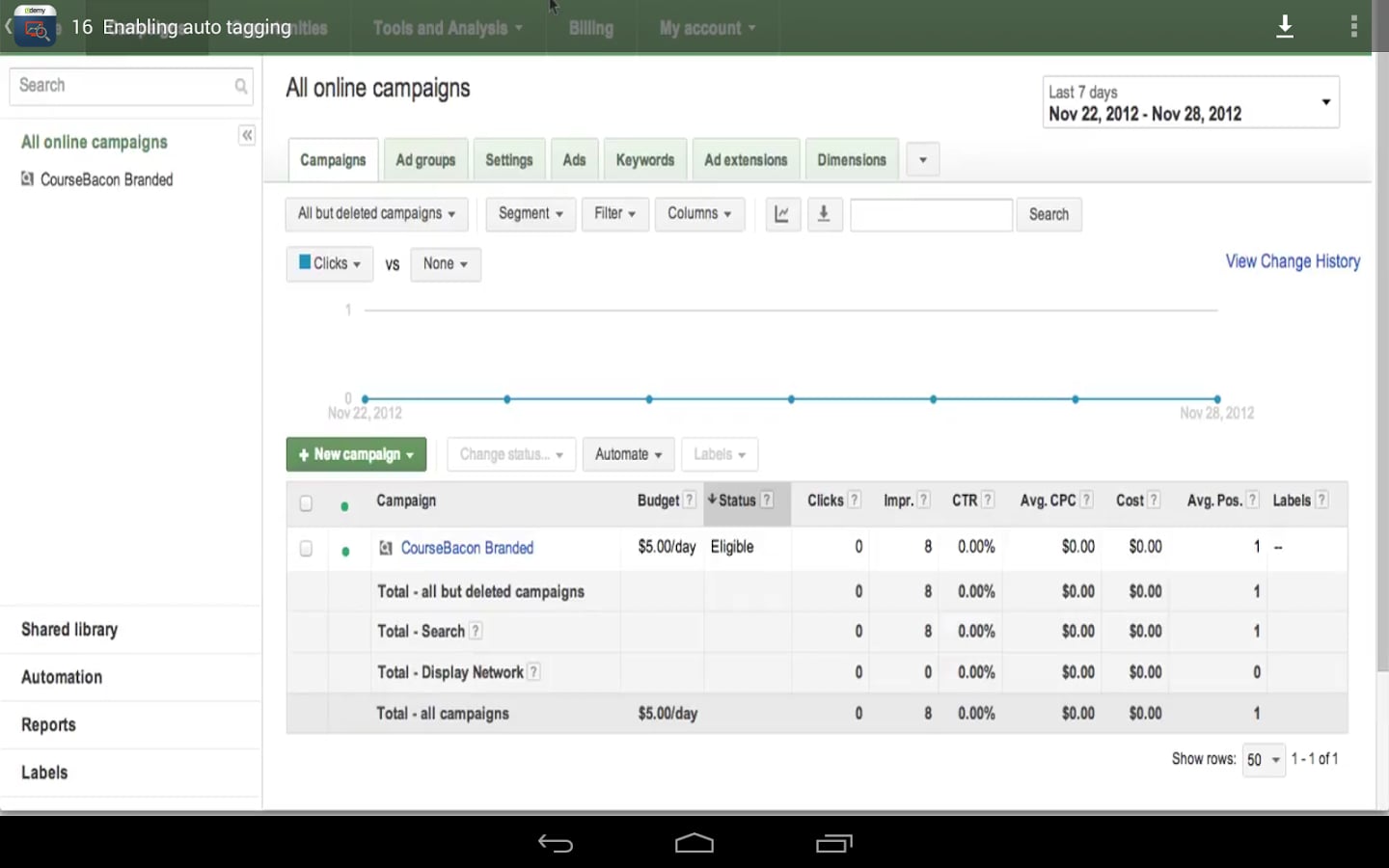The image size is (1389, 868).
Task: Open the None comparison metric dropdown
Action: coord(445,263)
